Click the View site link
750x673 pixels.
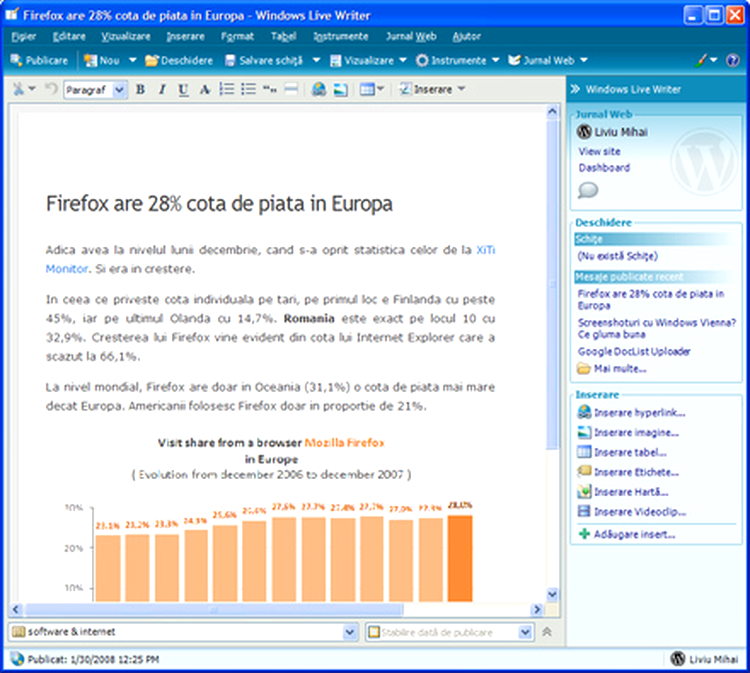[599, 152]
